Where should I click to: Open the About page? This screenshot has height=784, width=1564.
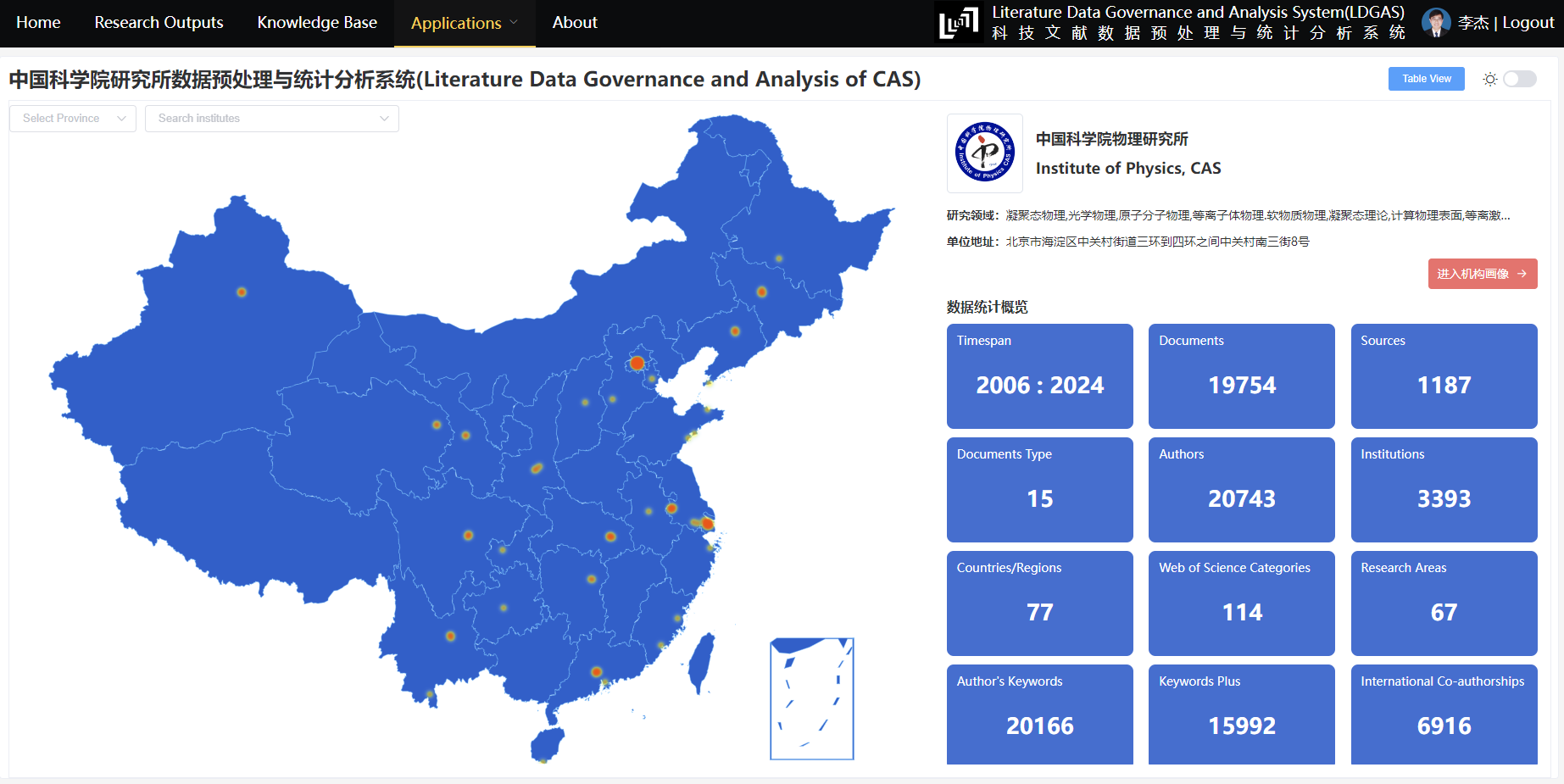575,23
